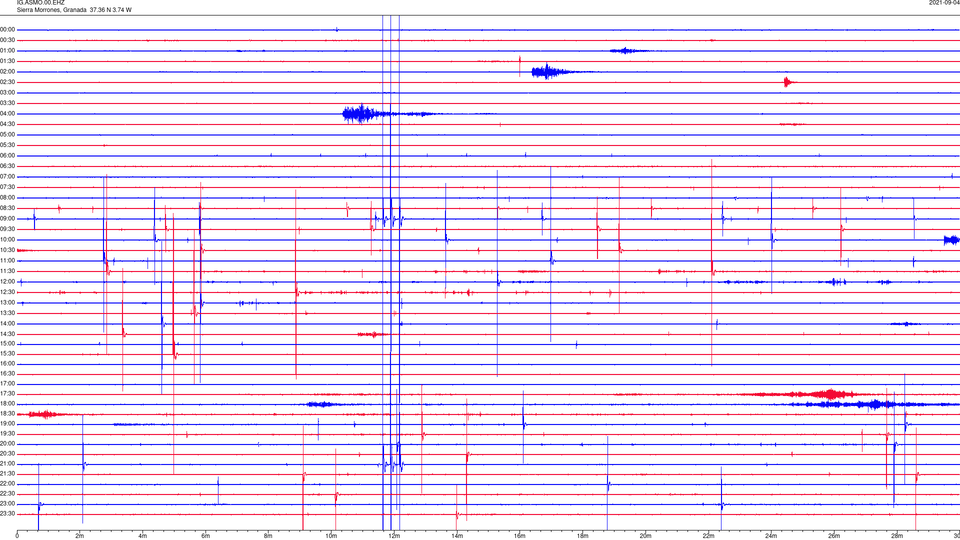
Task: Click the '01:00' time label
Action: click(x=8, y=50)
